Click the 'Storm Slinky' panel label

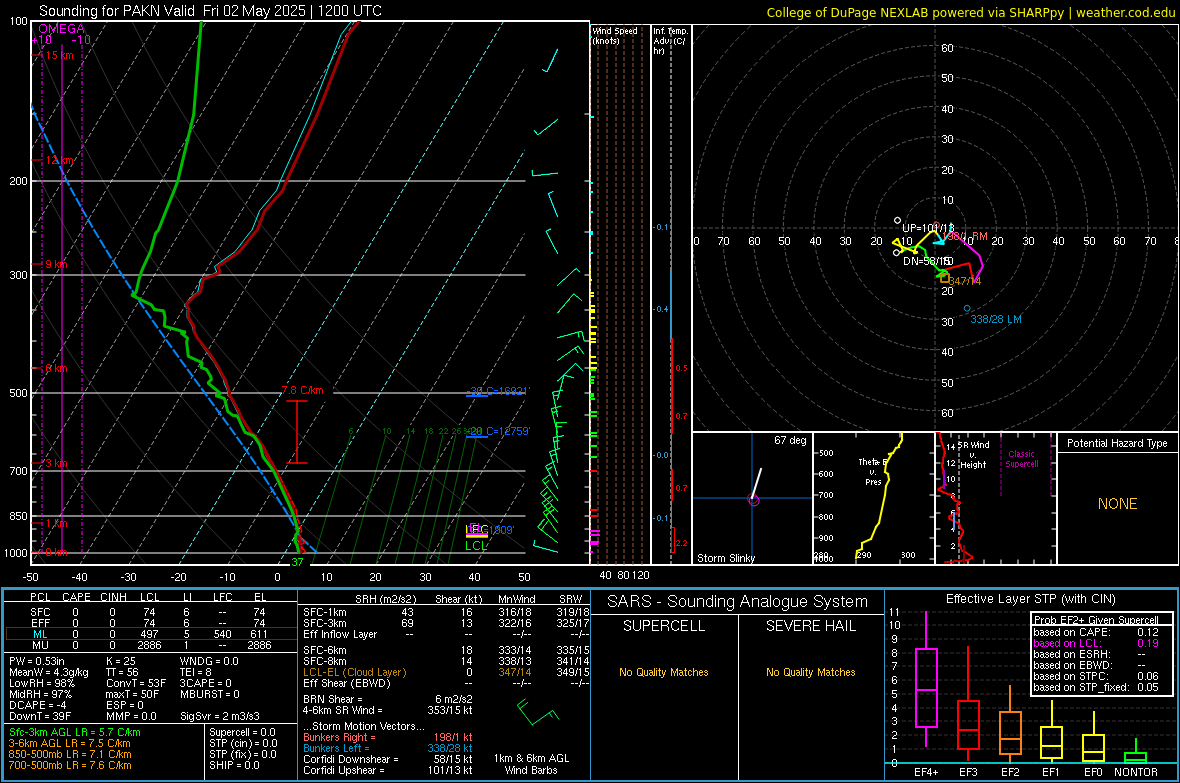[725, 558]
